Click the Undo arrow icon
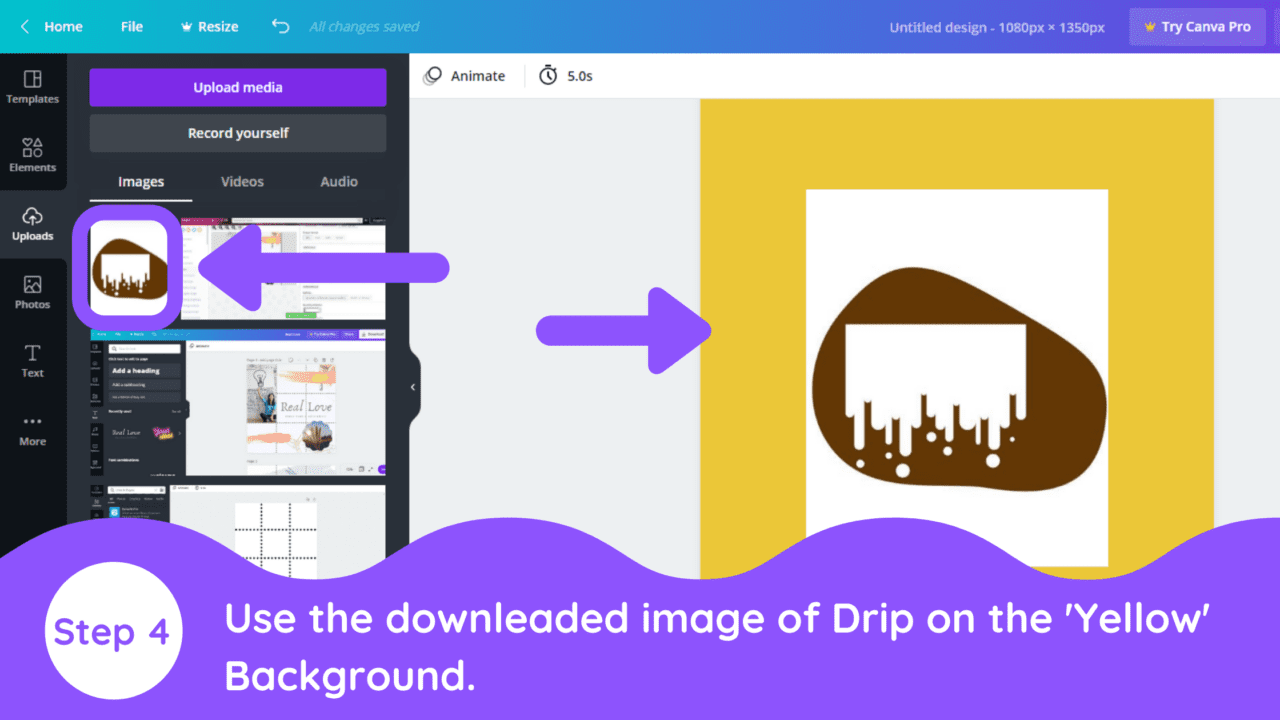The width and height of the screenshot is (1280, 720). (x=280, y=27)
